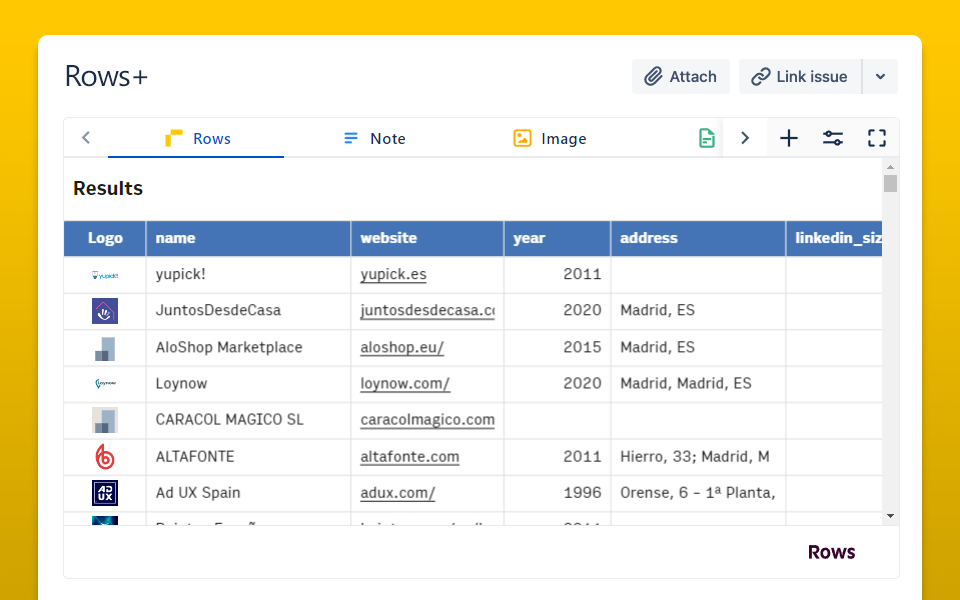
Task: Open the adux.com/ link
Action: (x=397, y=493)
